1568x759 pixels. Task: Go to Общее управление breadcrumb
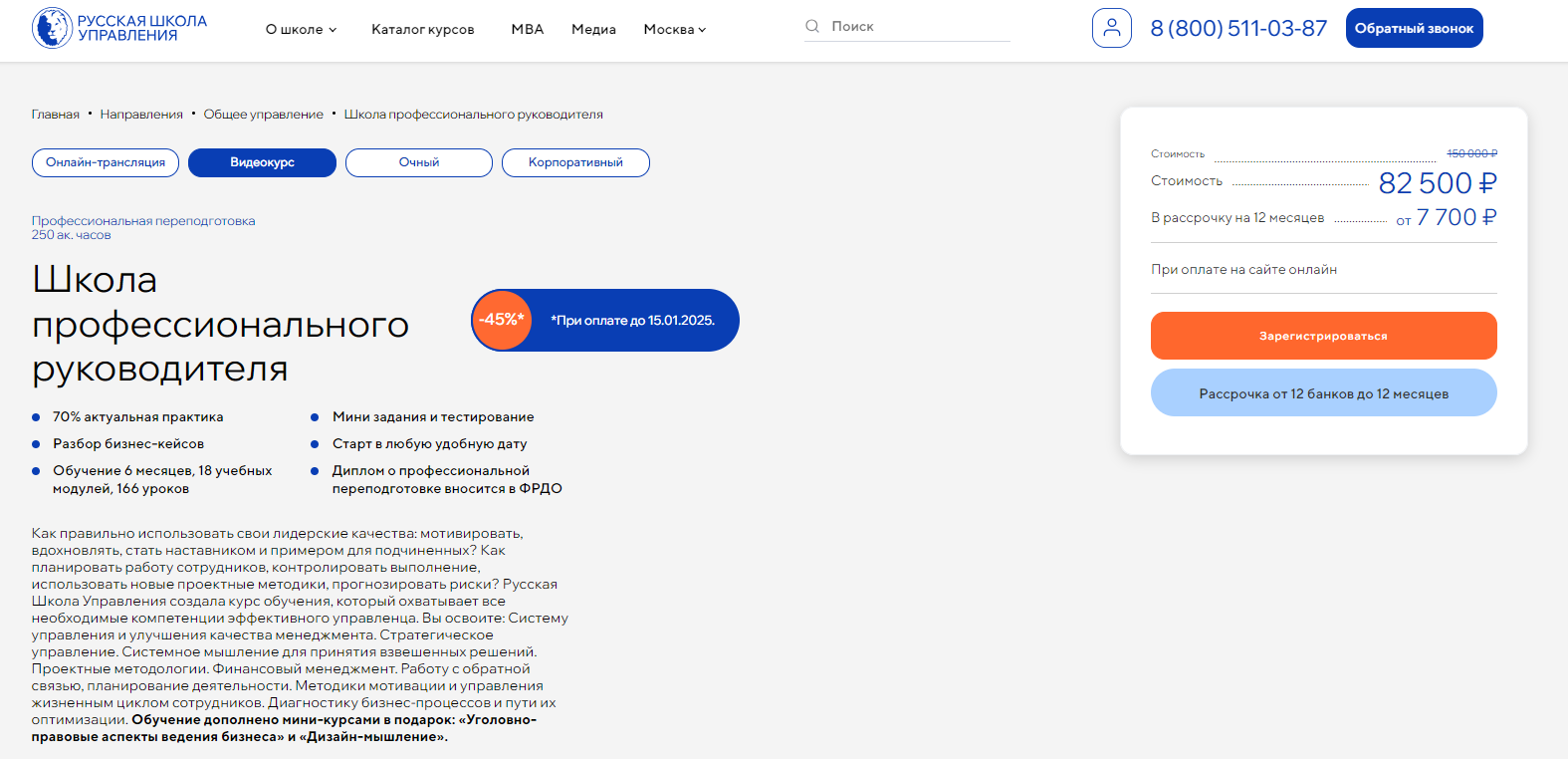pyautogui.click(x=264, y=115)
